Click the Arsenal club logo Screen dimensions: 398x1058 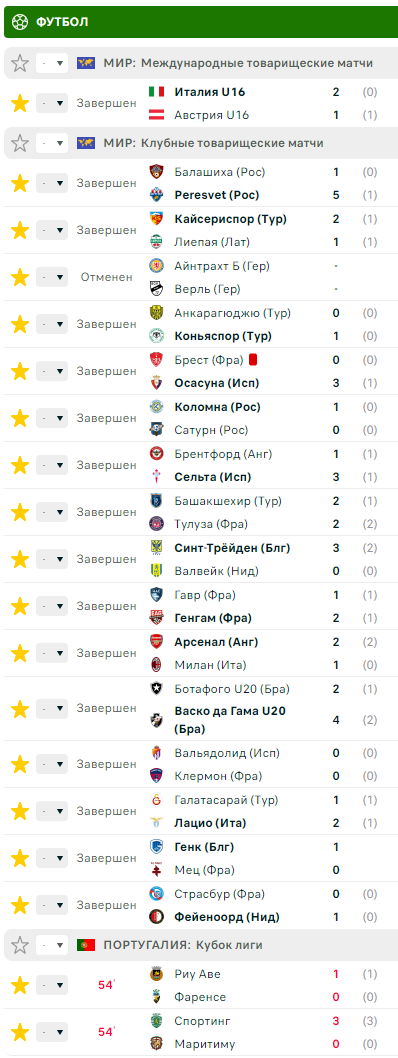[x=157, y=642]
